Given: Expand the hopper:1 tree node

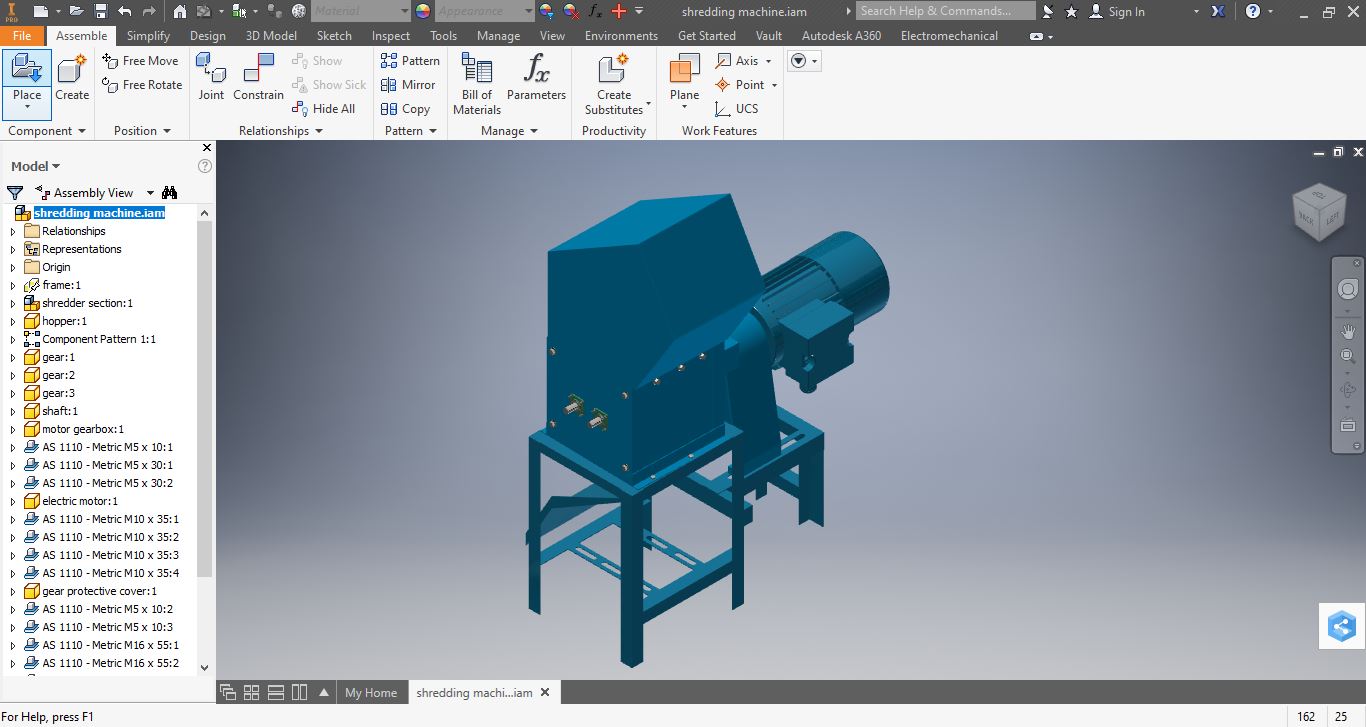Looking at the screenshot, I should pyautogui.click(x=13, y=321).
